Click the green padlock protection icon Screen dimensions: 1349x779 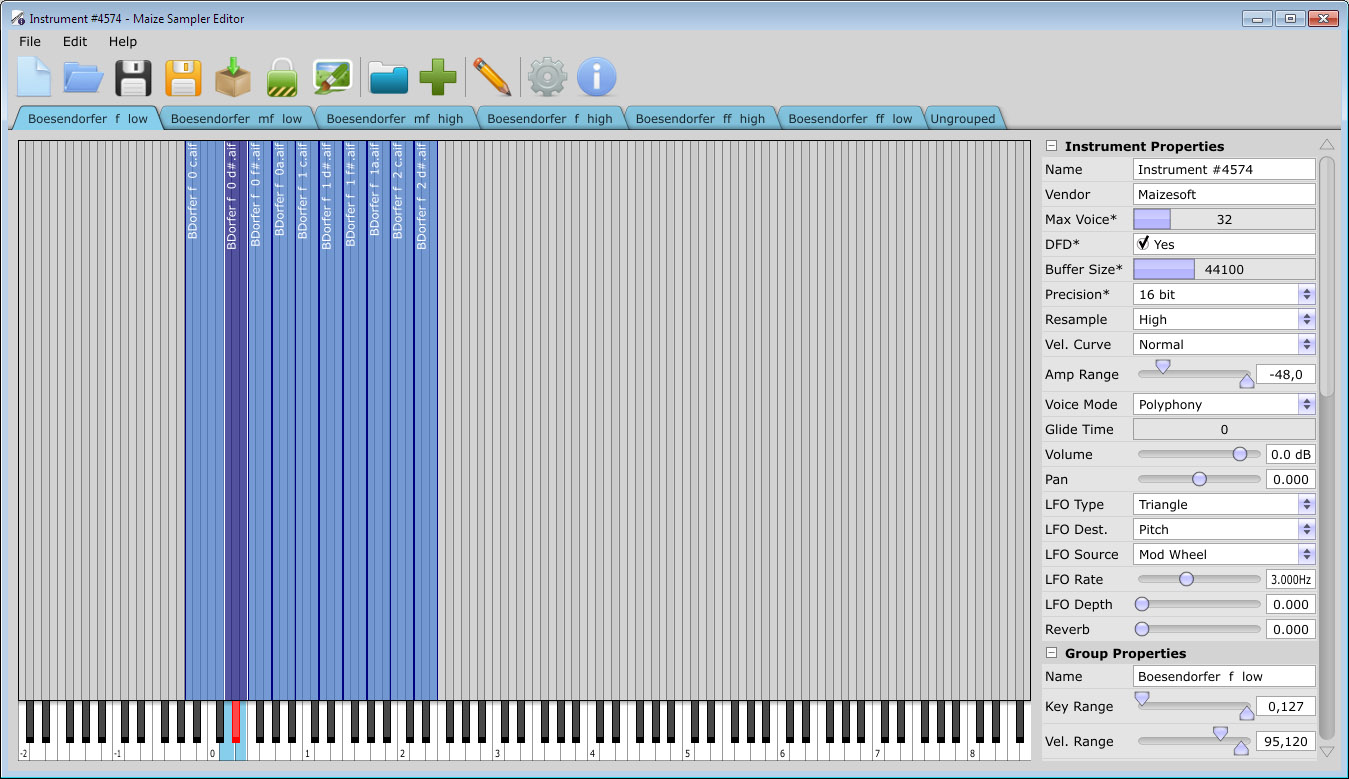pyautogui.click(x=283, y=76)
